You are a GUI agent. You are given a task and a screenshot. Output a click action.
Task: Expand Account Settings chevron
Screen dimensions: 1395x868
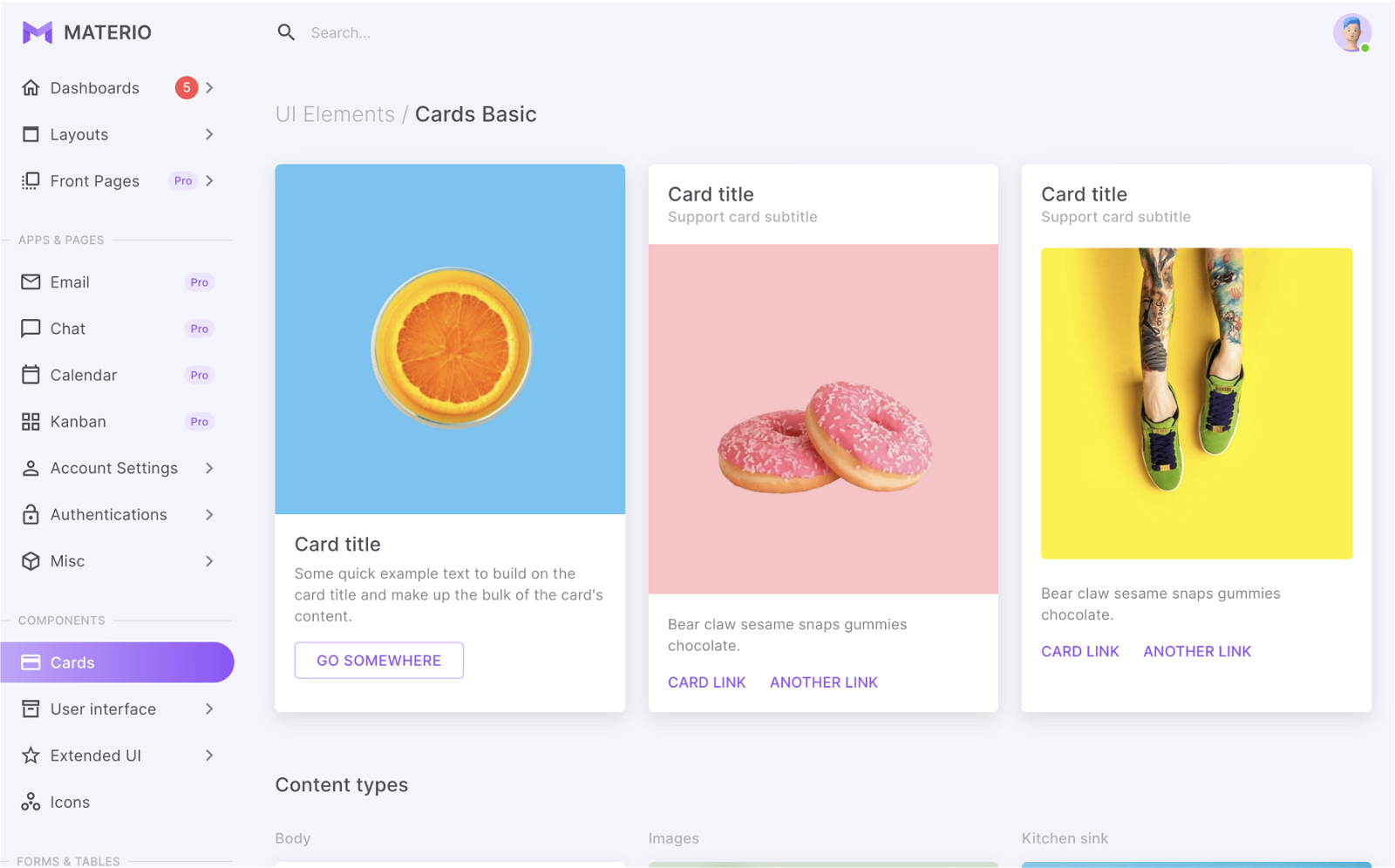[209, 468]
